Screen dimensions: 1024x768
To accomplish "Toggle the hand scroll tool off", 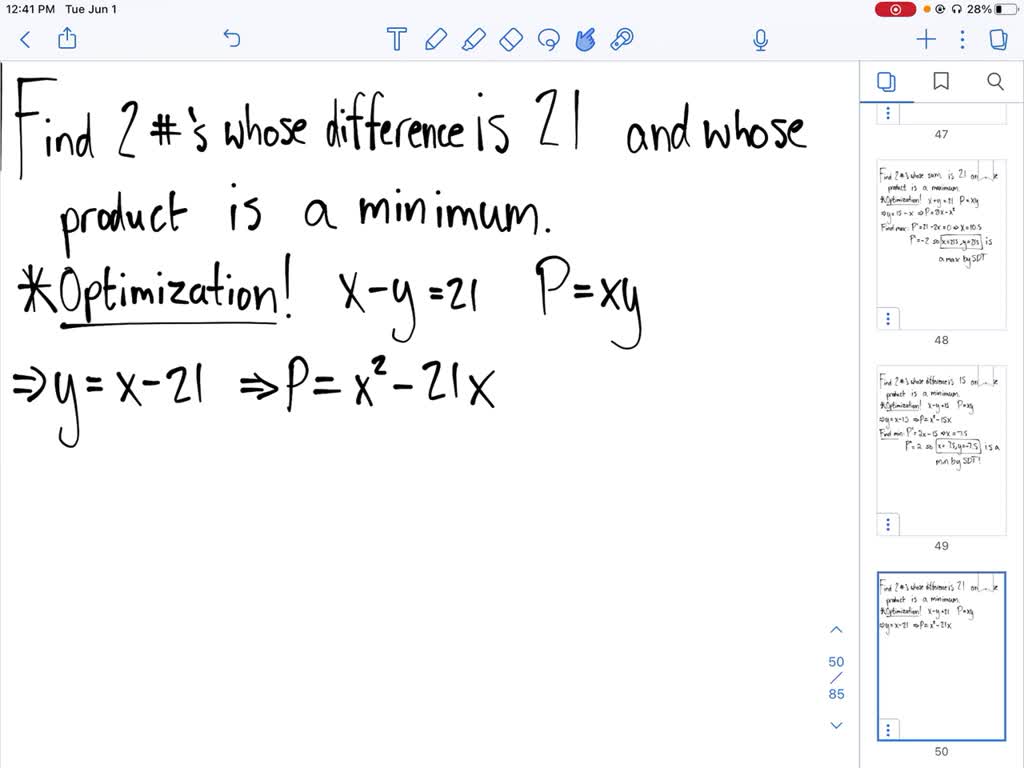I will tap(586, 39).
